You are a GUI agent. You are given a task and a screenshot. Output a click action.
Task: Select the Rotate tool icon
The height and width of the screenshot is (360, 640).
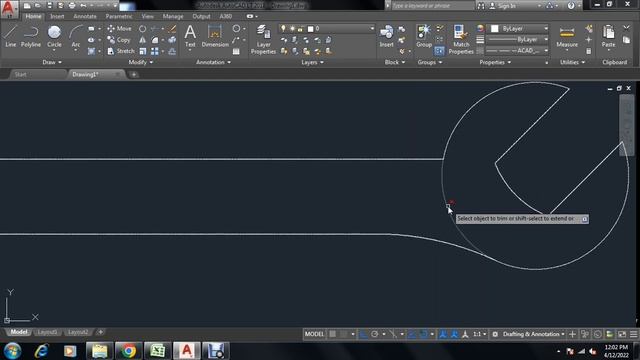pos(142,29)
